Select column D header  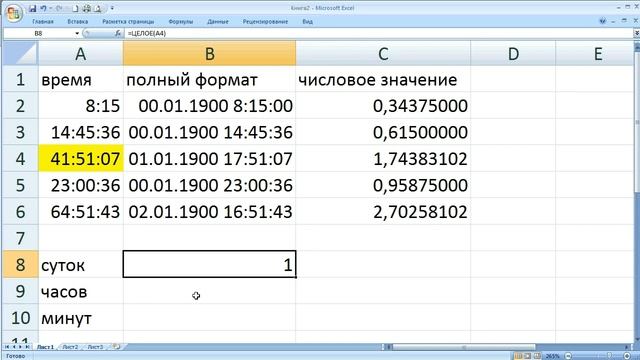[x=513, y=53]
